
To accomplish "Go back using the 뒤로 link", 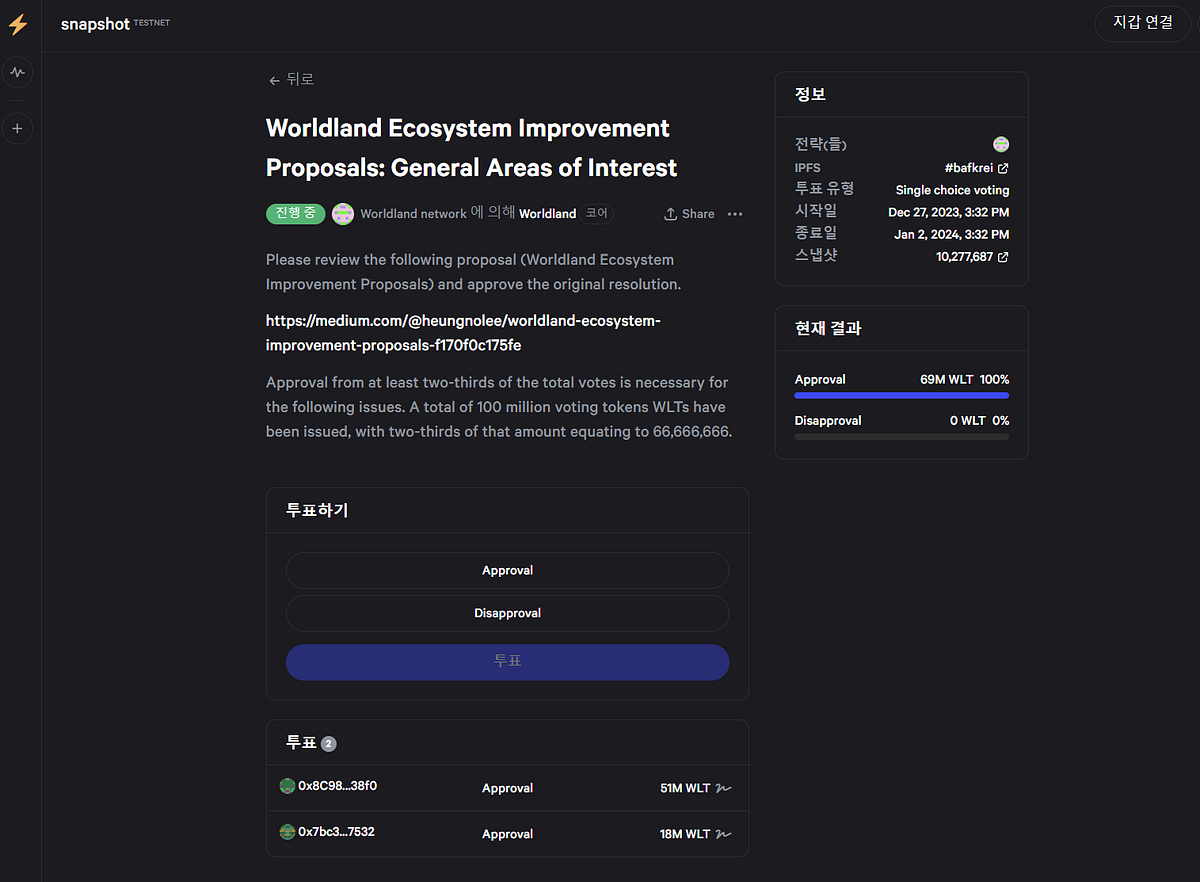I will click(291, 80).
